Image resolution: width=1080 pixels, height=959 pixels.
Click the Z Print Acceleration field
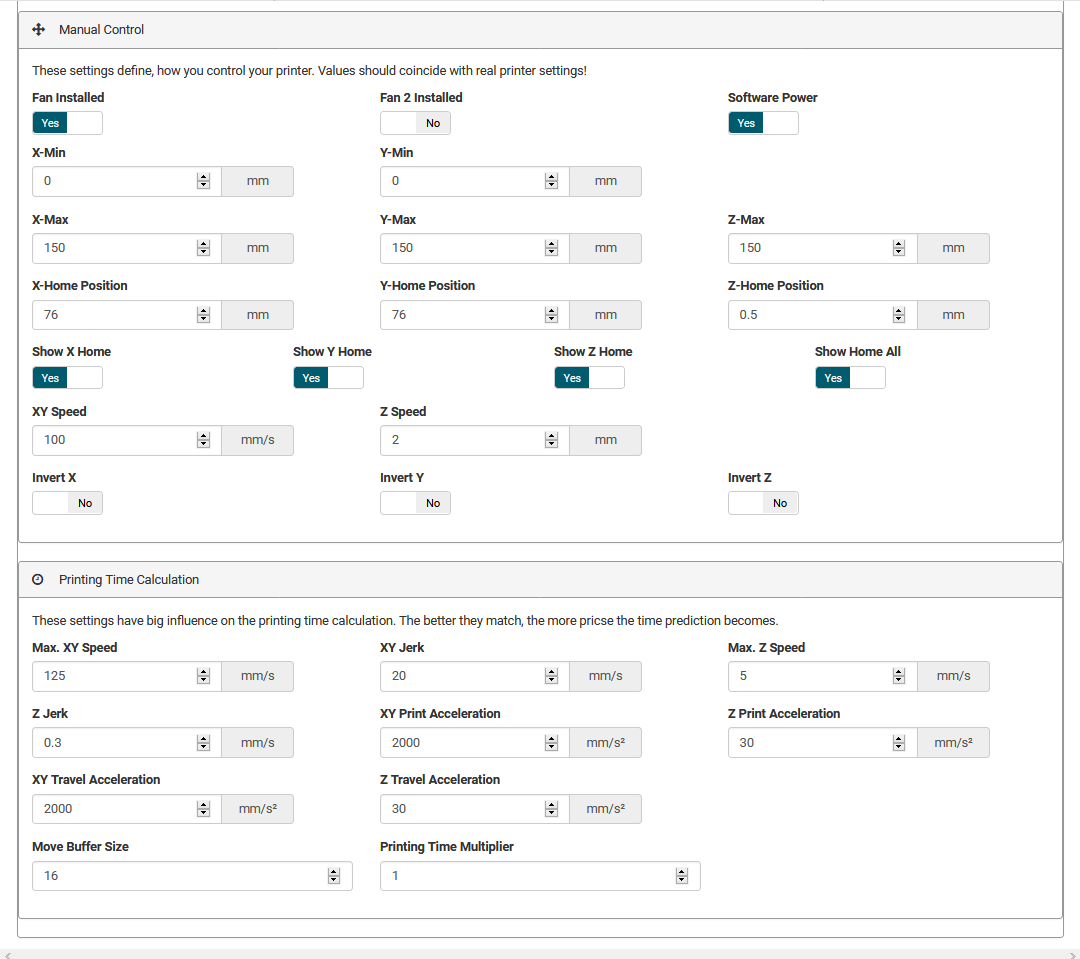pos(822,743)
